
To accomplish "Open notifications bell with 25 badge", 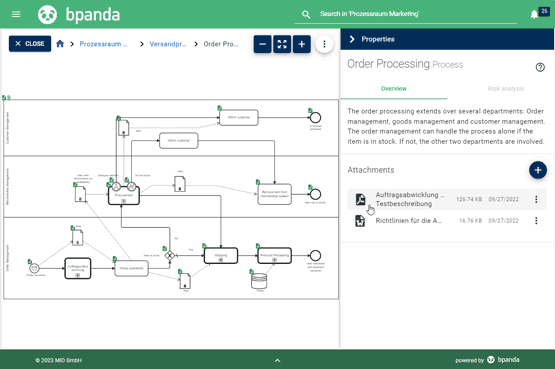I will coord(534,15).
